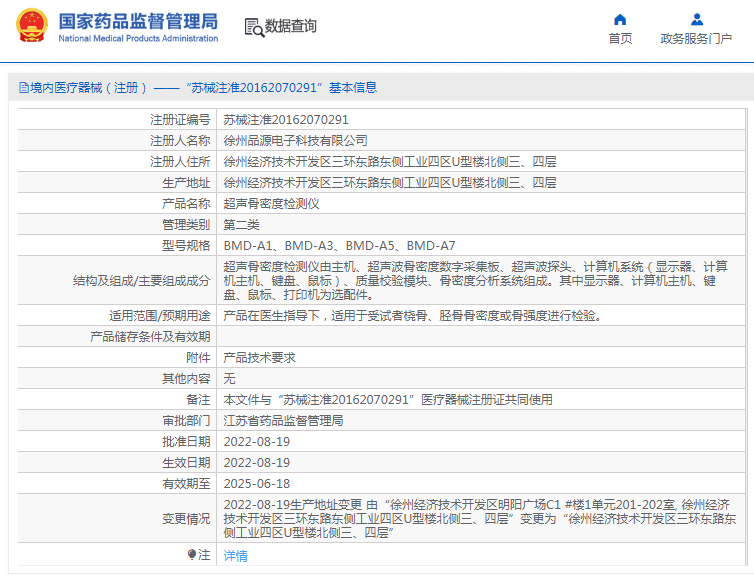Select model specs BMD-A1、BMD-A3 cell
Image resolution: width=754 pixels, height=578 pixels.
pos(481,246)
